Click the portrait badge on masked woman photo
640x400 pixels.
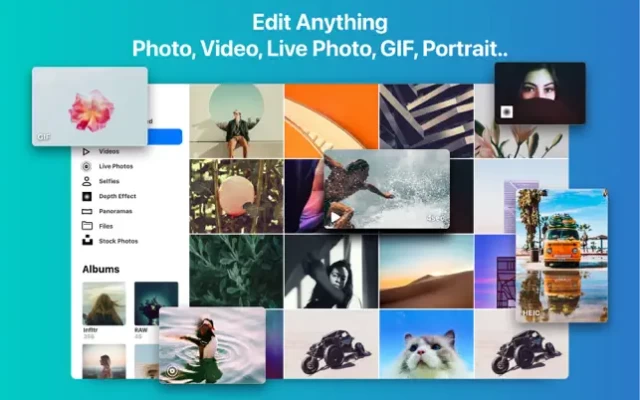[507, 111]
